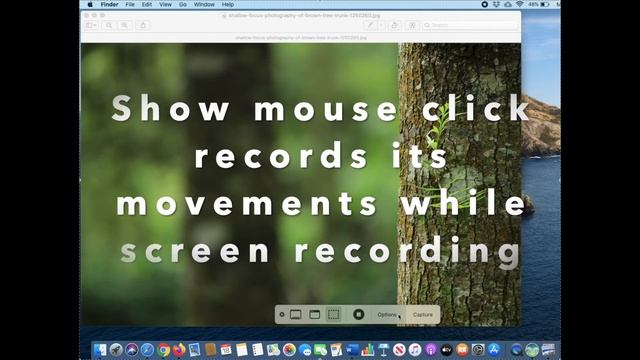Open Microsoft Word from the Dock

tap(352, 350)
